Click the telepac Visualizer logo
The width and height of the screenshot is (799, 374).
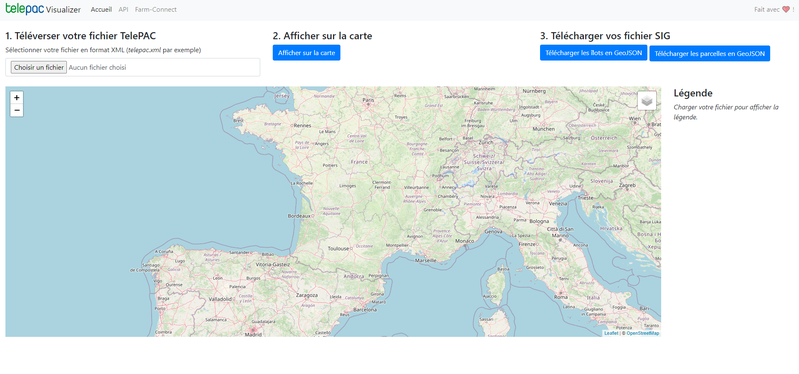(x=43, y=9)
